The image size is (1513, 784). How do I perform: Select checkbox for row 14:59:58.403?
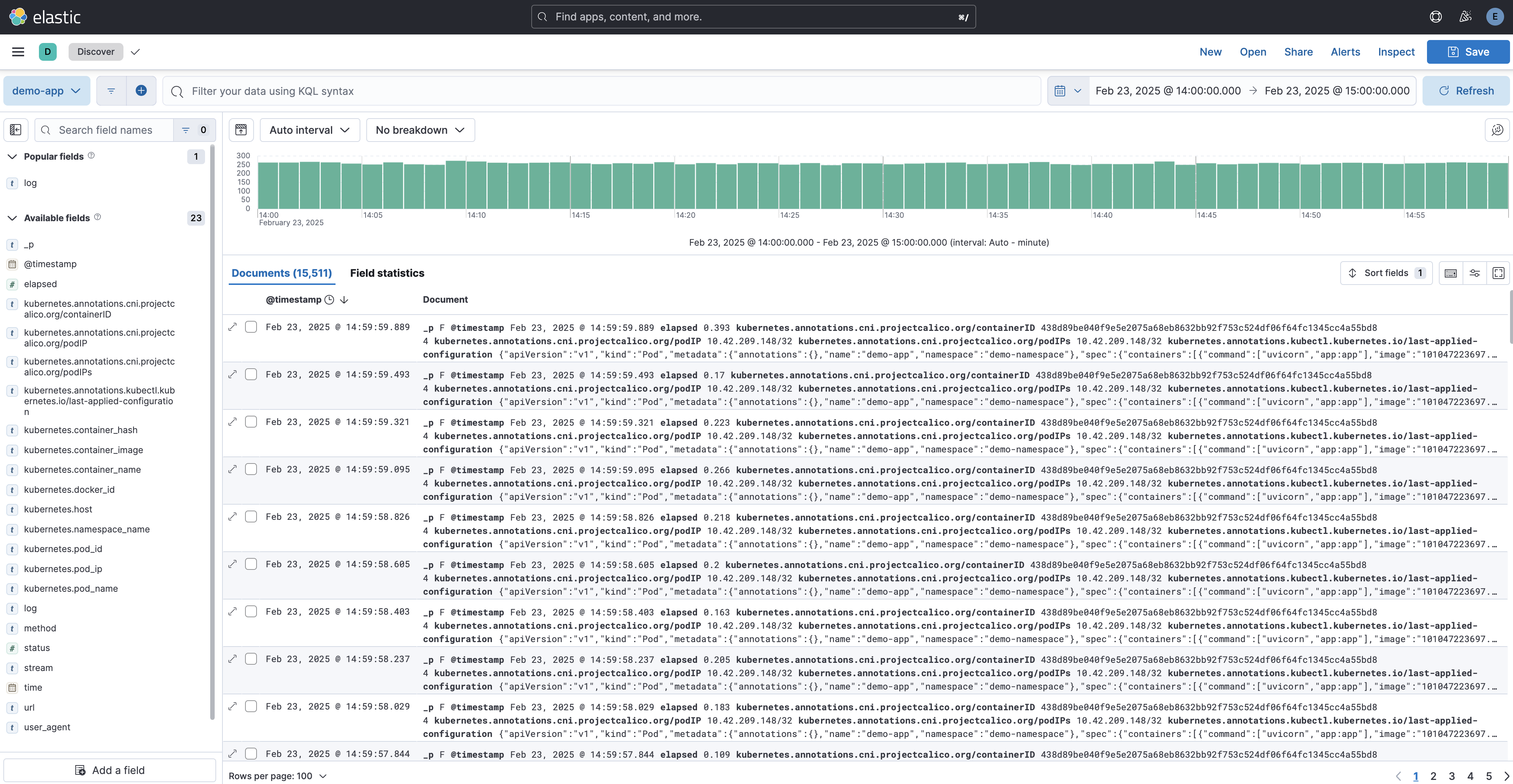[x=251, y=611]
